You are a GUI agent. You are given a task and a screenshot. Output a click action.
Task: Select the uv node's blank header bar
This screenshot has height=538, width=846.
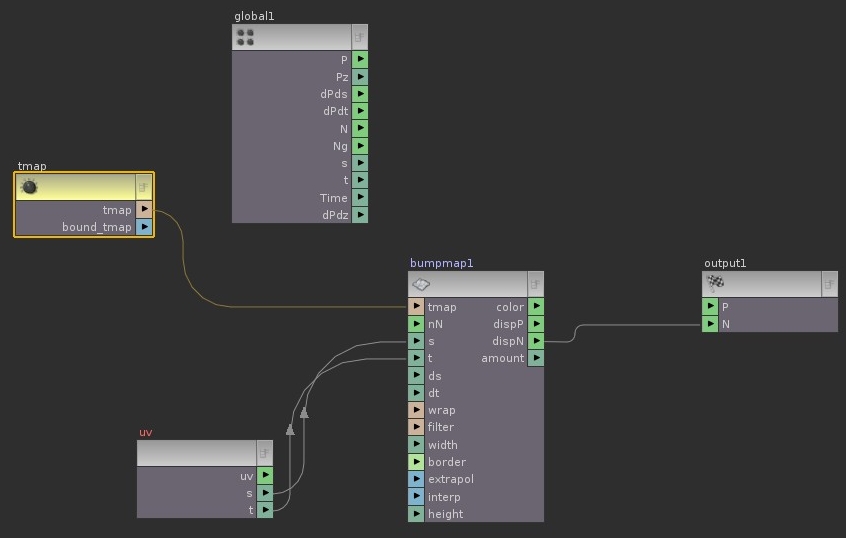coord(196,453)
